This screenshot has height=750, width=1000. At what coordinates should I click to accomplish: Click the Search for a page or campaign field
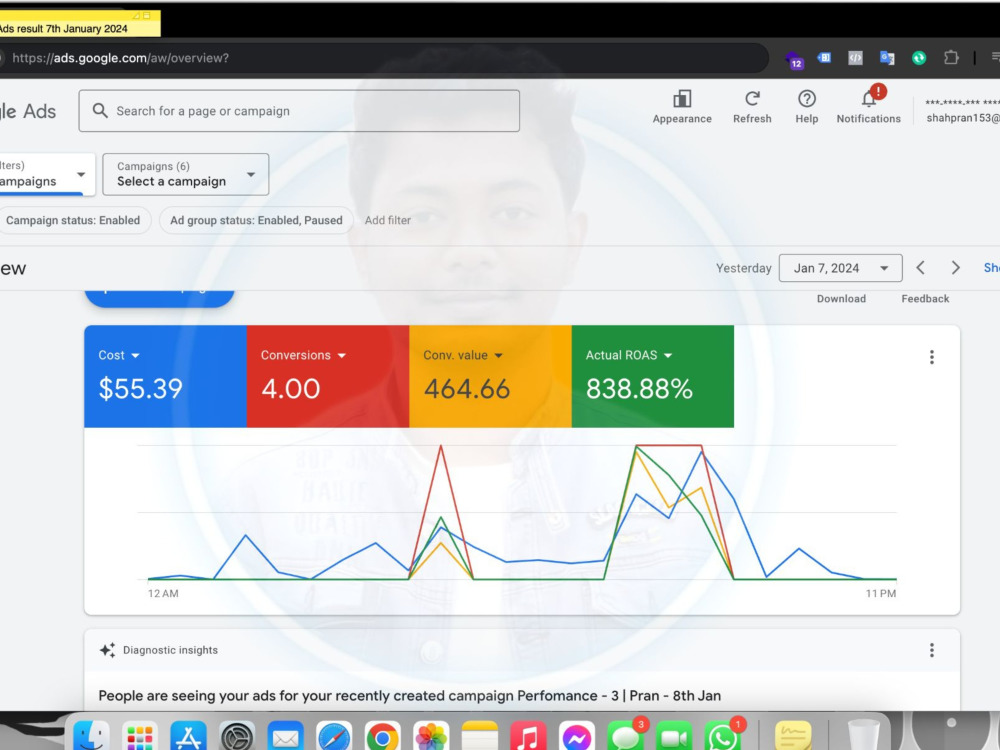(299, 111)
